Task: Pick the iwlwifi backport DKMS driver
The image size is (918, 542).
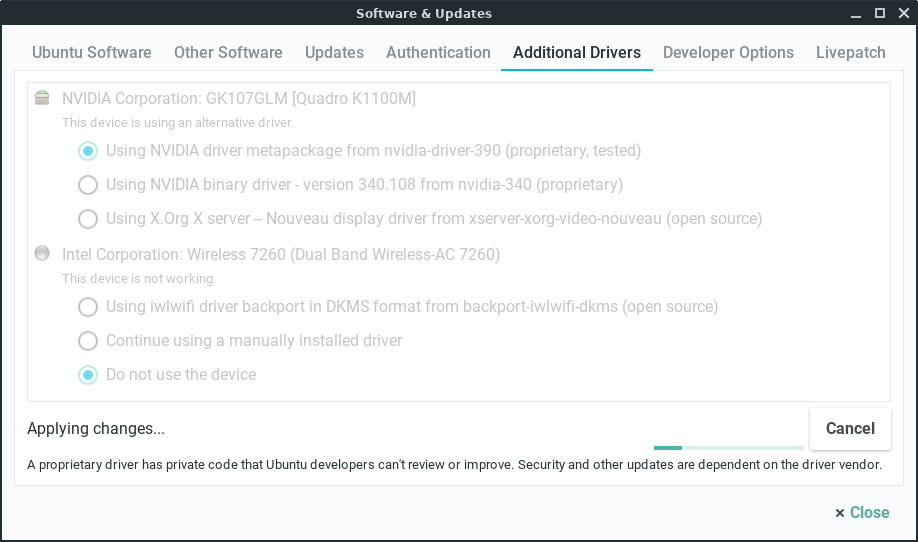Action: click(88, 307)
